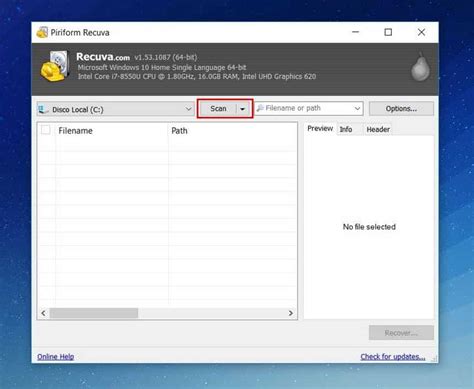The height and width of the screenshot is (389, 474).
Task: Expand the Filename or path dropdown arrow
Action: pyautogui.click(x=357, y=108)
